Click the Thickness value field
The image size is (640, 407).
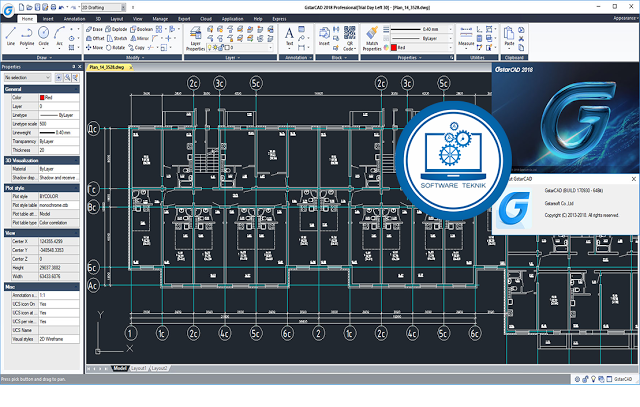point(59,150)
